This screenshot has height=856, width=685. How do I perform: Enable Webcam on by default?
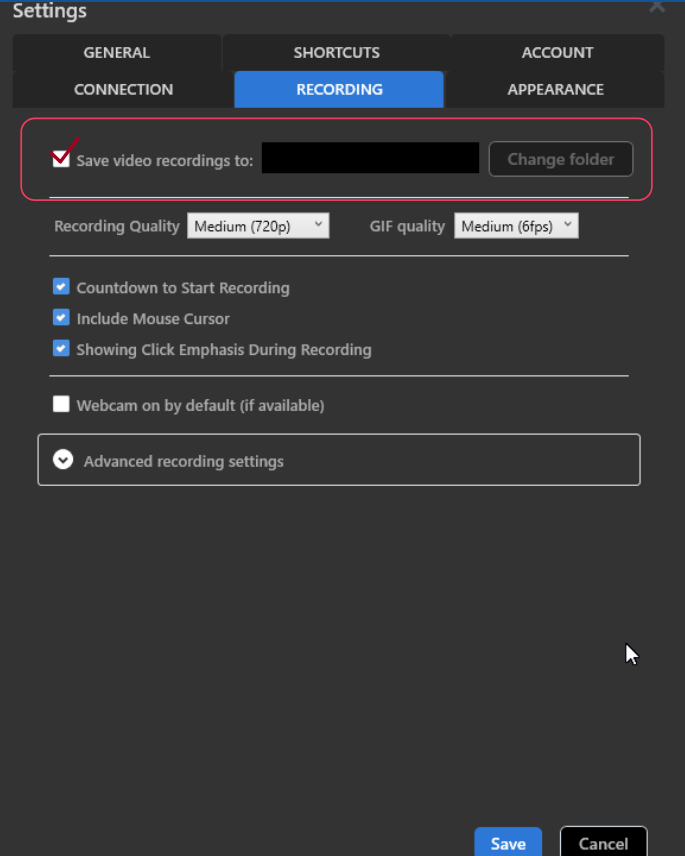tap(61, 404)
